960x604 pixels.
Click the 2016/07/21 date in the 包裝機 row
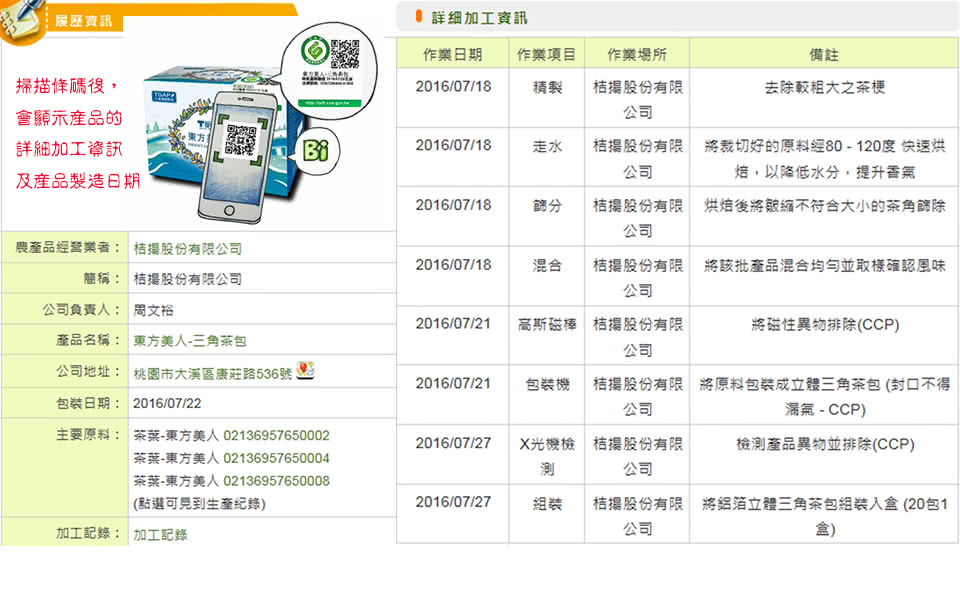[453, 384]
